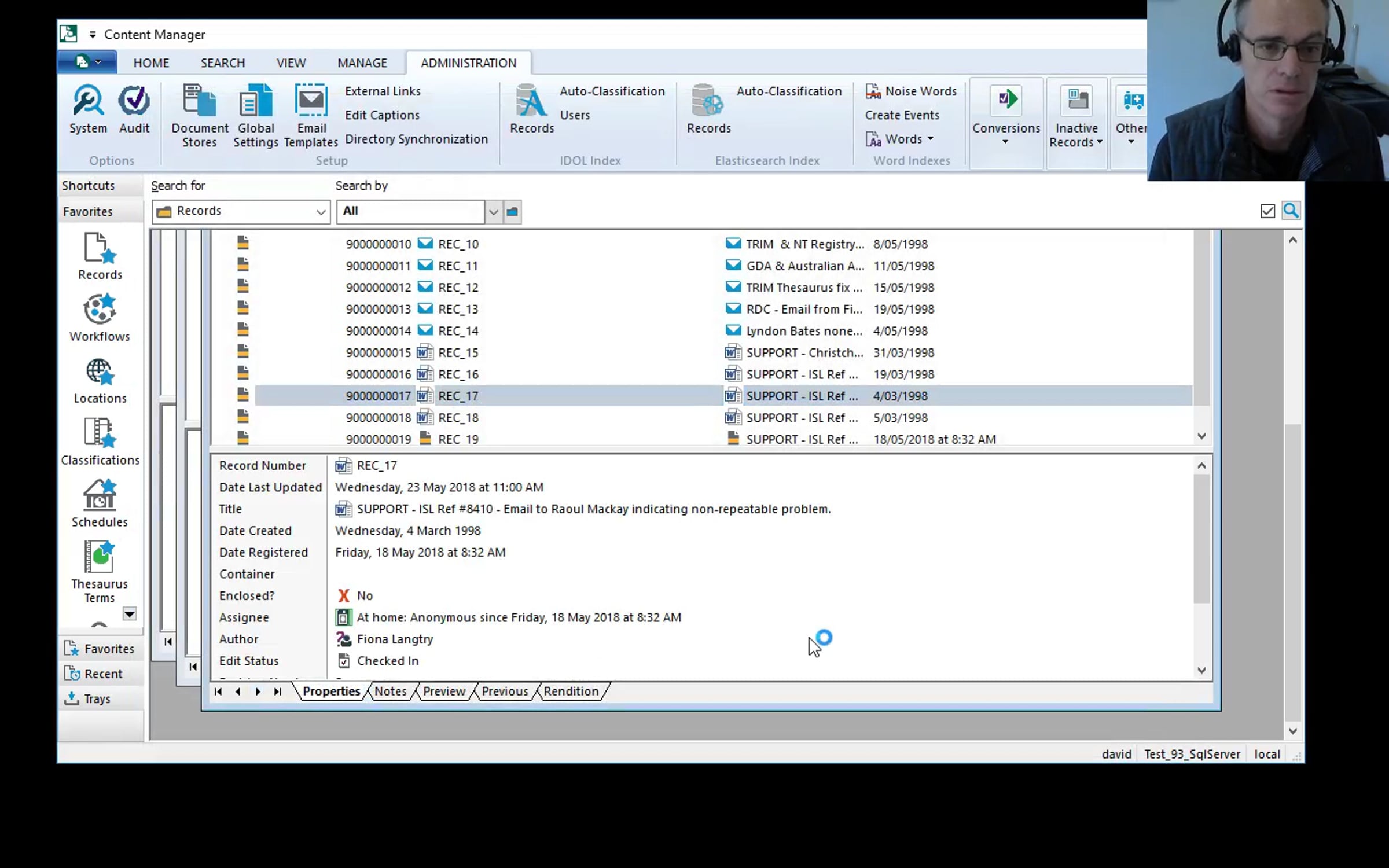Open Thesaurus Terms shortcut
Screen dimensions: 1389x868
[100, 572]
